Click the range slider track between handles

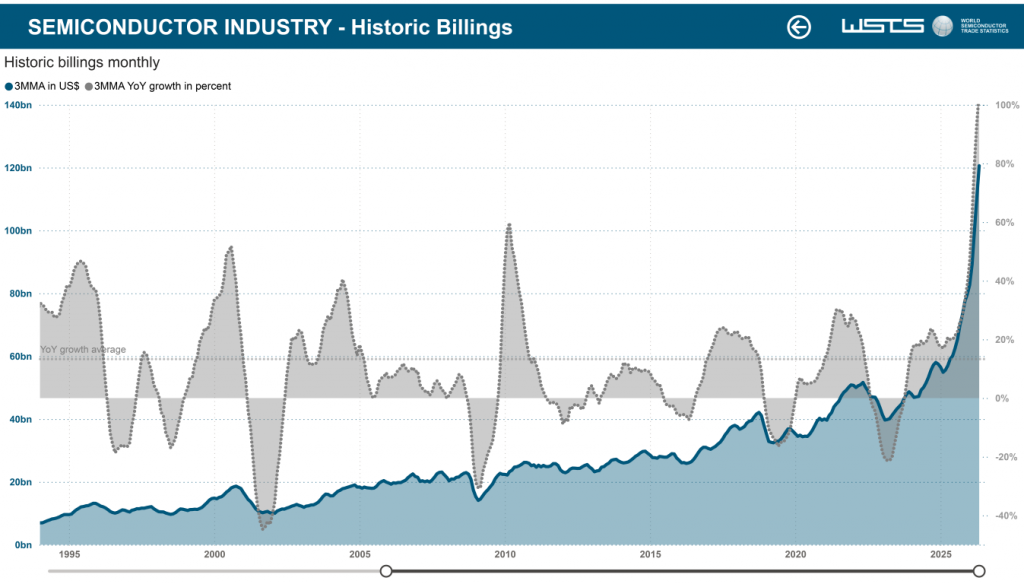[x=682, y=571]
